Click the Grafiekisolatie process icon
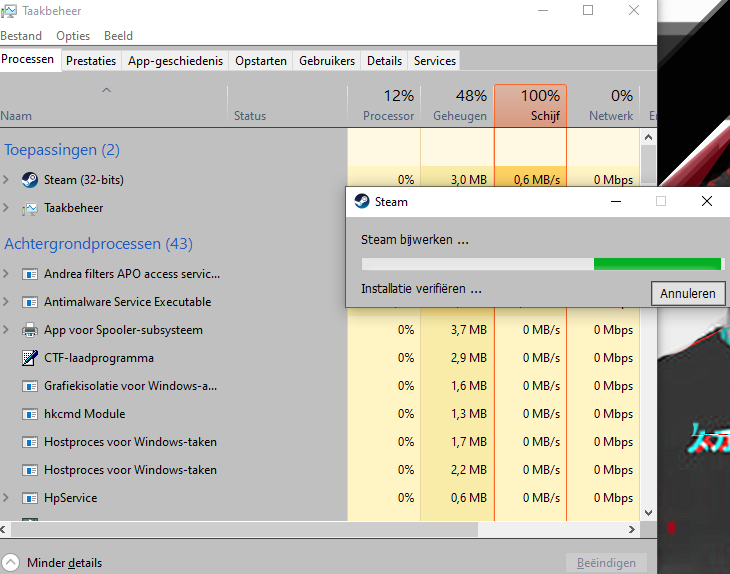 click(30, 386)
